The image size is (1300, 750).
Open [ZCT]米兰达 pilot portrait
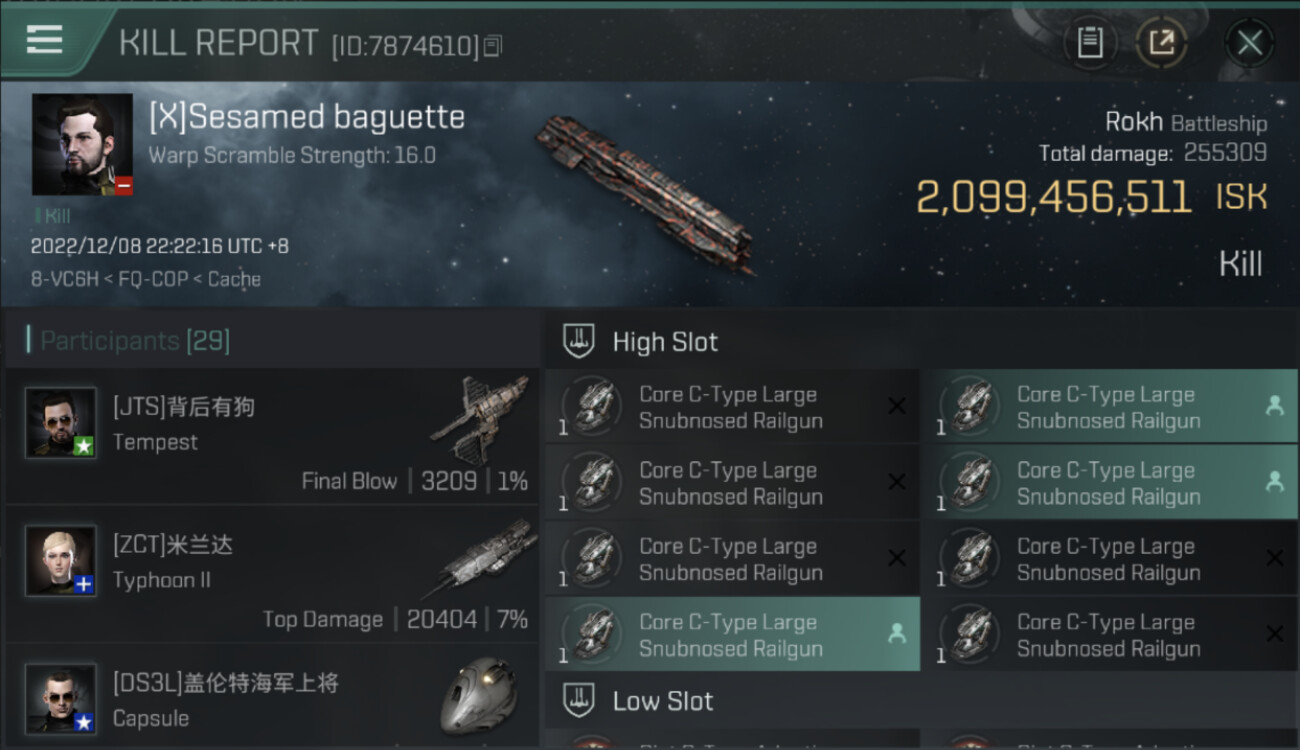pyautogui.click(x=61, y=561)
